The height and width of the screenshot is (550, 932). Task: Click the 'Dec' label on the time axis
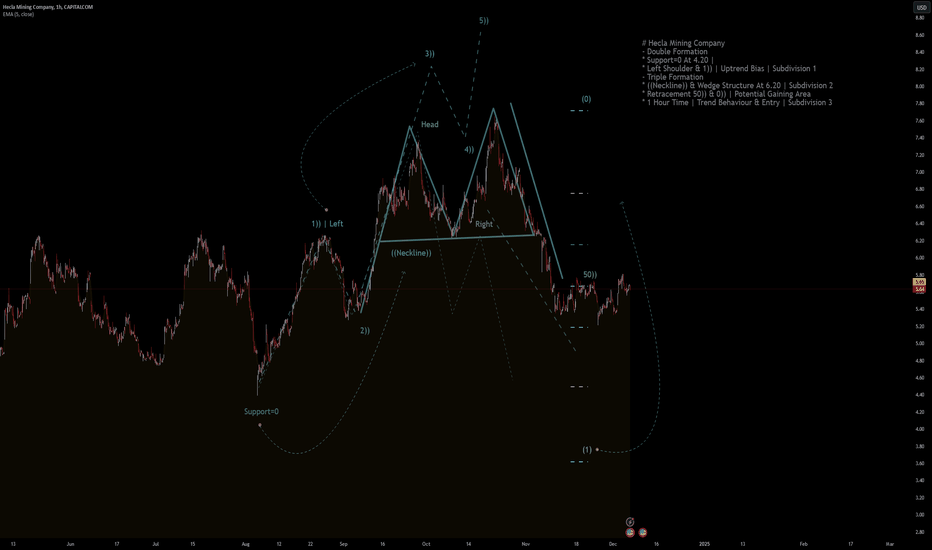613,544
